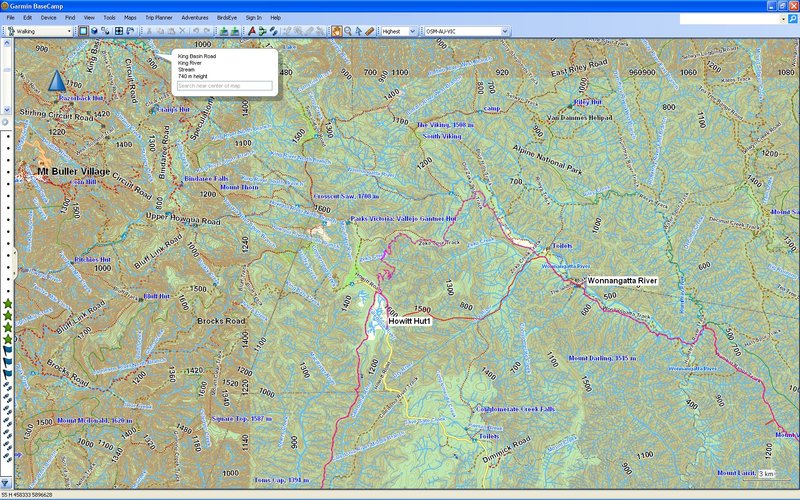Open the Device menu
The image size is (800, 500).
coord(48,17)
